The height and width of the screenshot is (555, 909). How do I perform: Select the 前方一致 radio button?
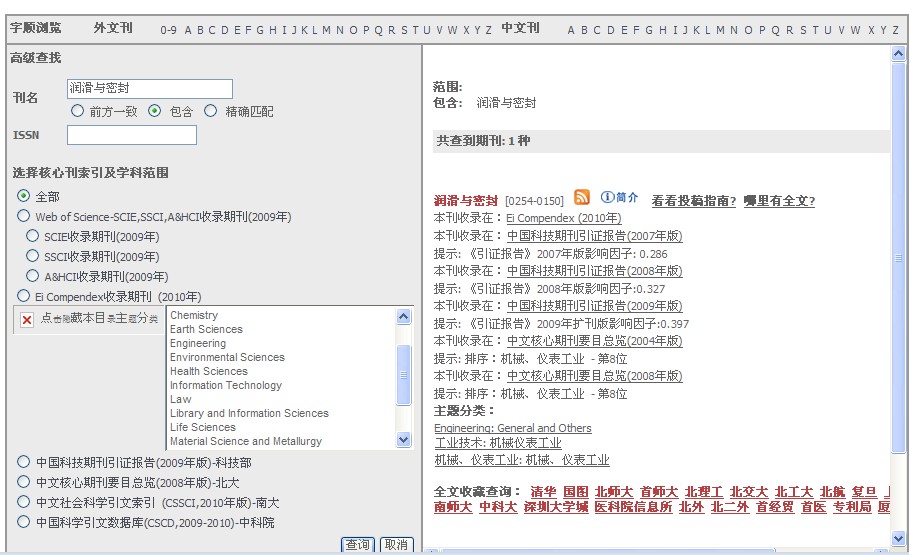coord(77,110)
